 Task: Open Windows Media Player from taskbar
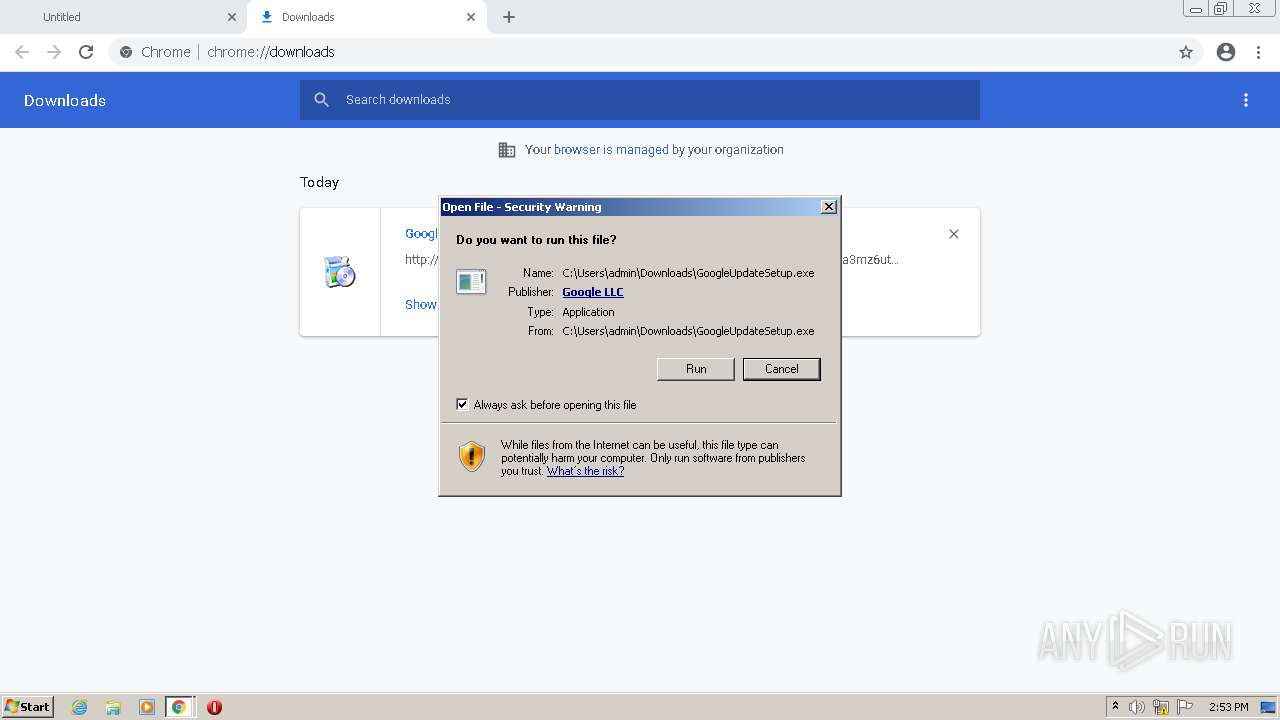pyautogui.click(x=146, y=707)
